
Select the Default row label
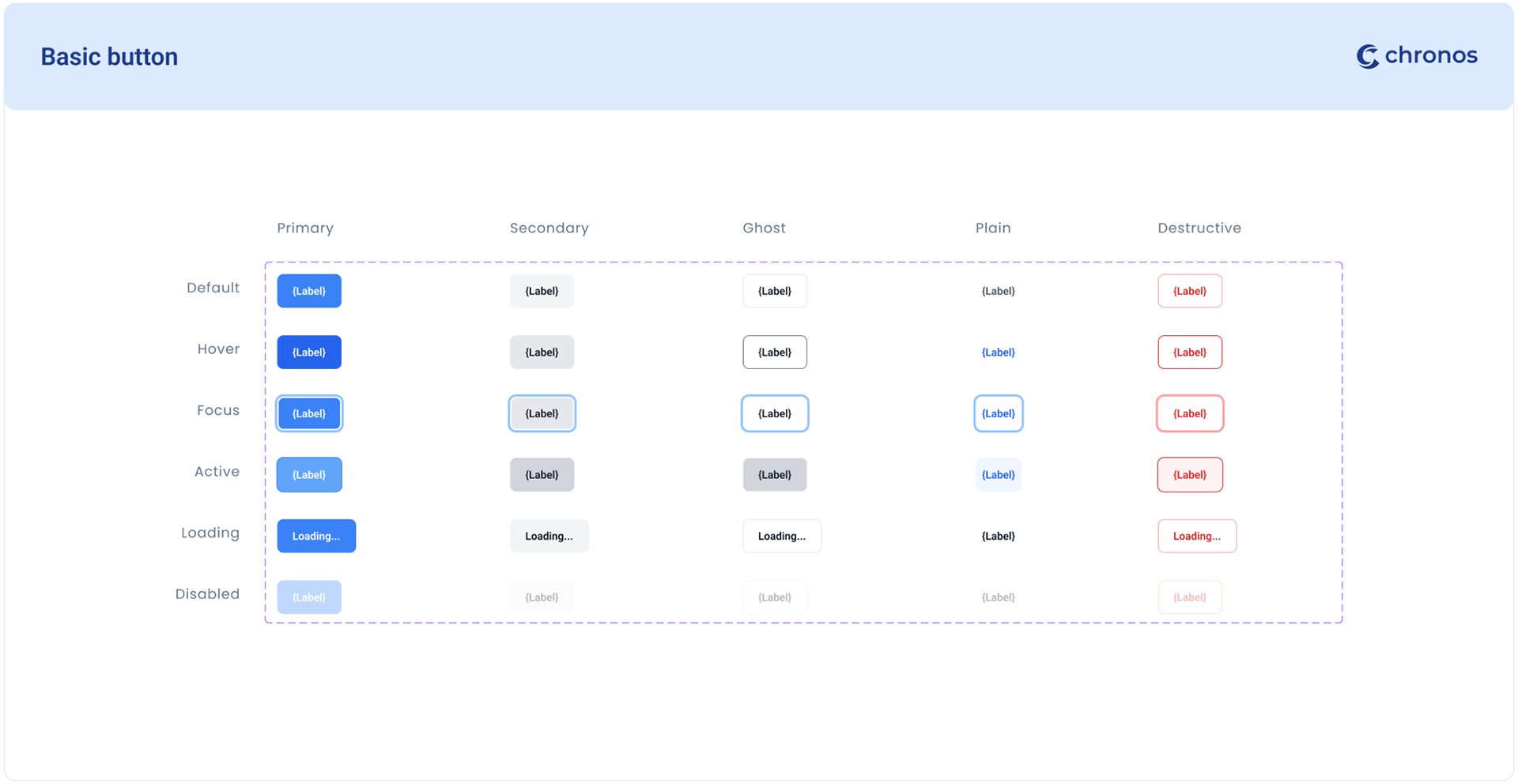(x=213, y=288)
